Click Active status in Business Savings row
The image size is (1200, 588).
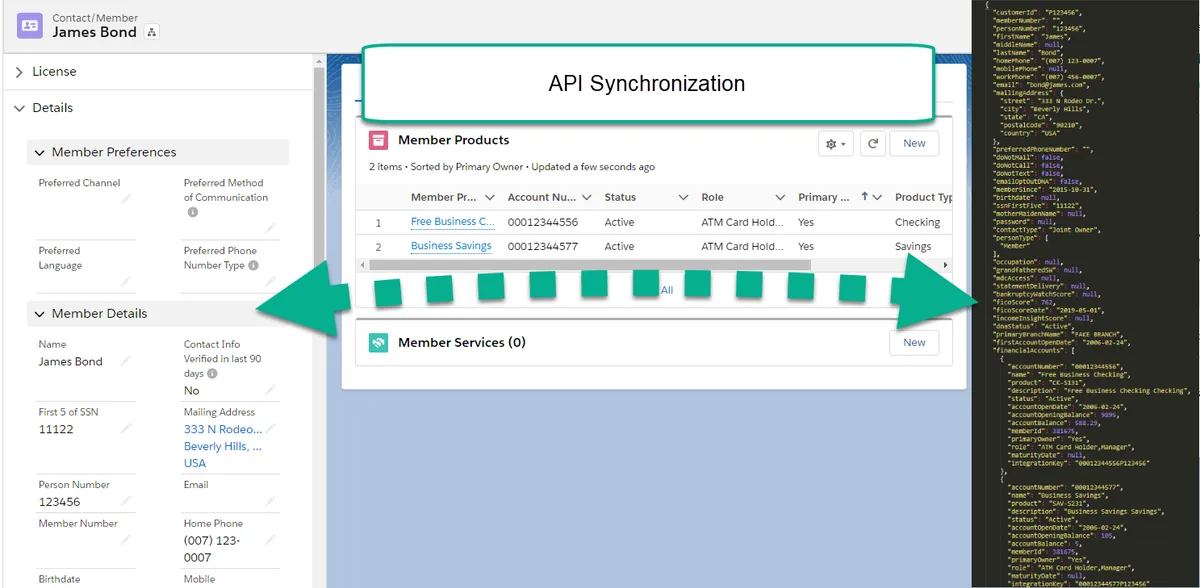point(619,246)
